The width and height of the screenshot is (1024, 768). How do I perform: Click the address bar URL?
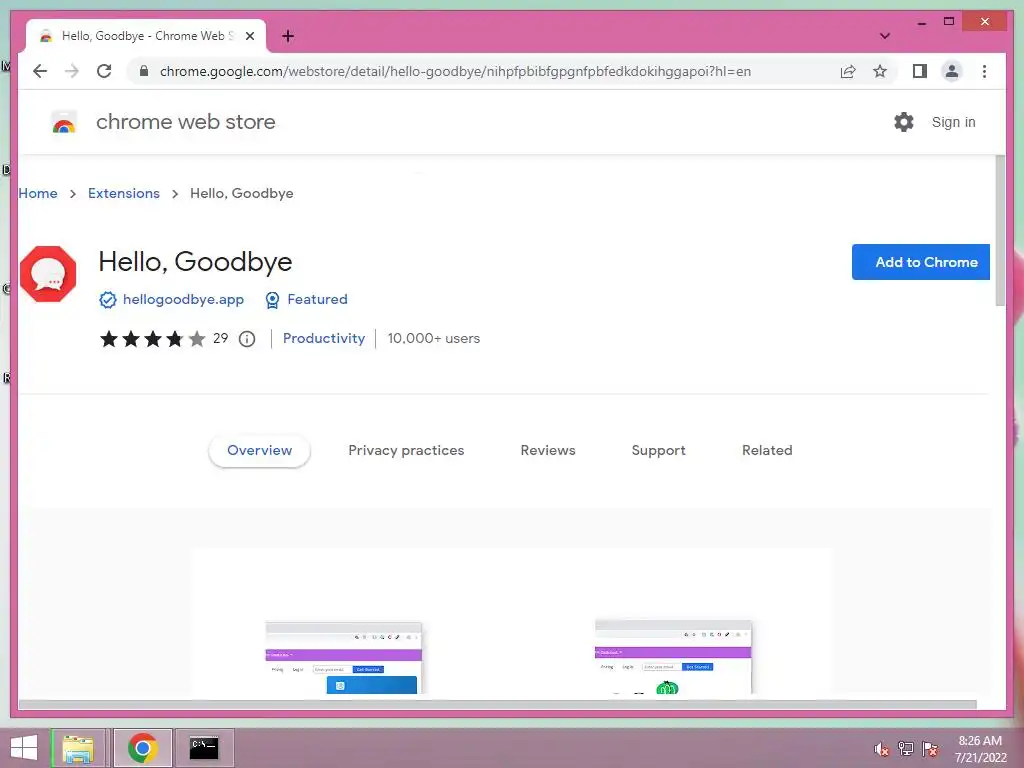coord(455,71)
